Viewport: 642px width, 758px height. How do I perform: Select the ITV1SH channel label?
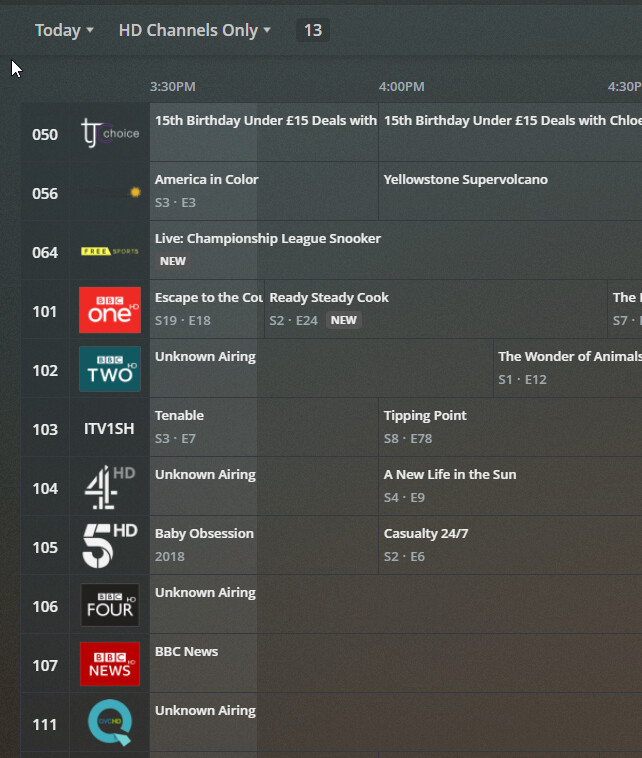coord(109,428)
